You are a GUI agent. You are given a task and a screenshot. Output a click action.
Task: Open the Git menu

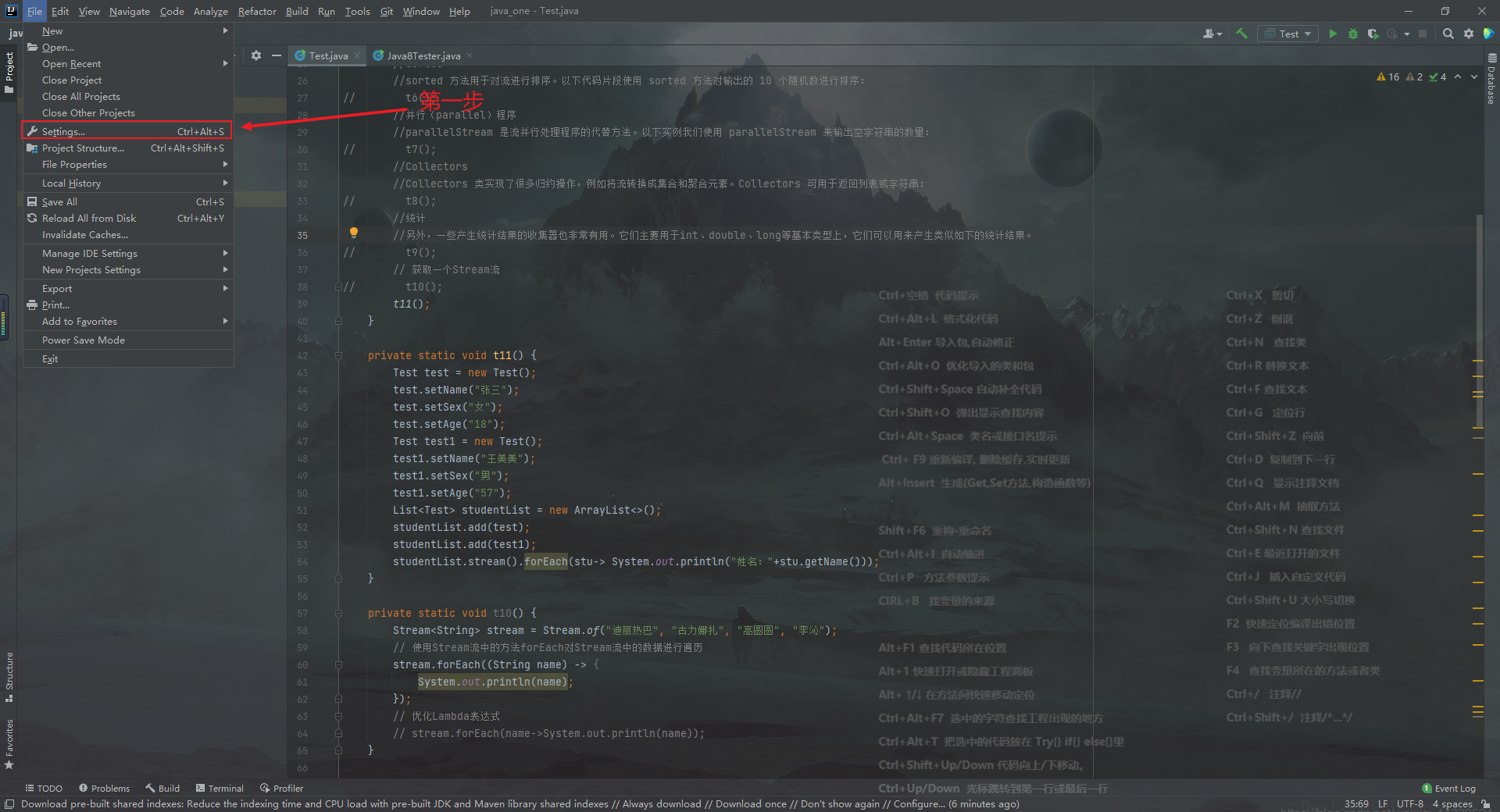click(387, 11)
